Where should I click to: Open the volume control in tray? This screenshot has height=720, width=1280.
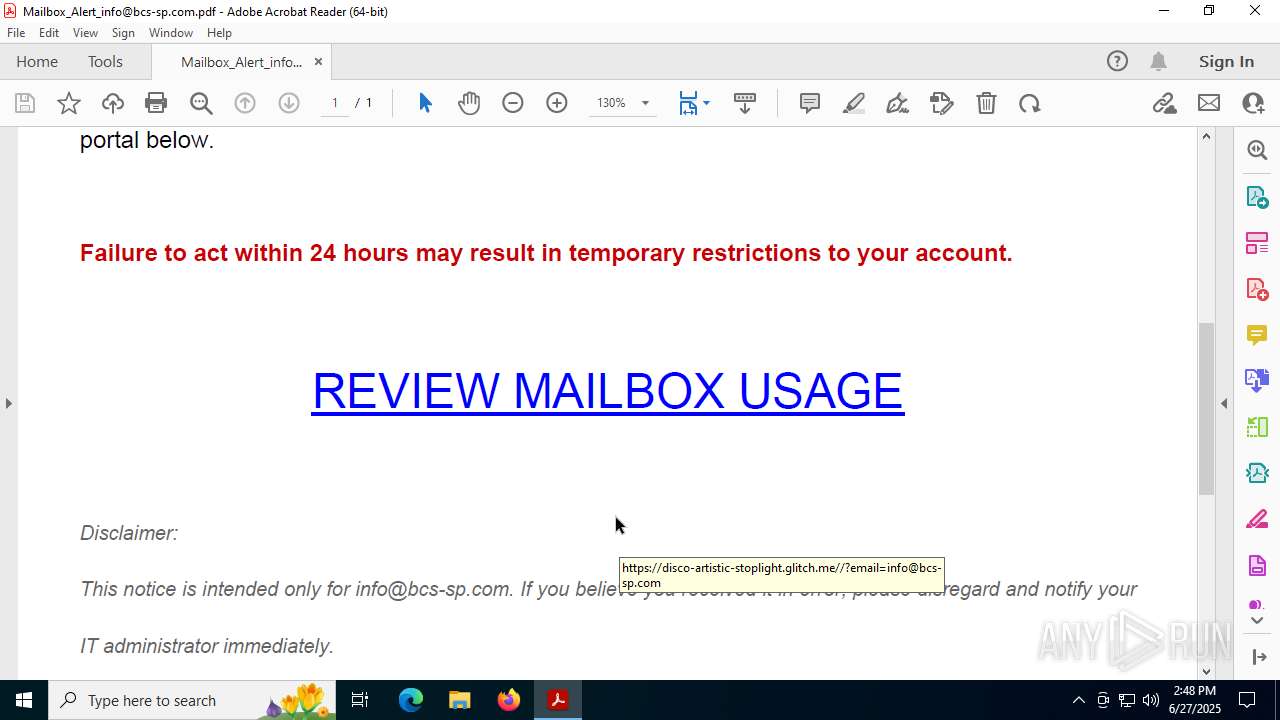coord(1151,700)
